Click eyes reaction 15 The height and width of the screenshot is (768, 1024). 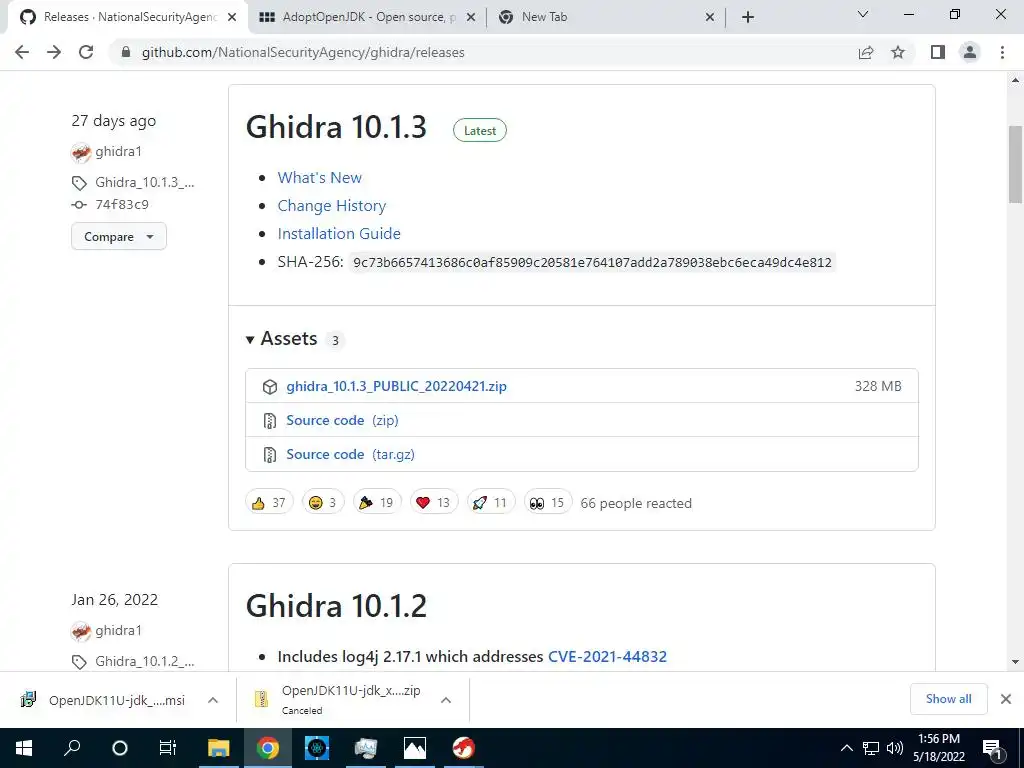(x=547, y=502)
